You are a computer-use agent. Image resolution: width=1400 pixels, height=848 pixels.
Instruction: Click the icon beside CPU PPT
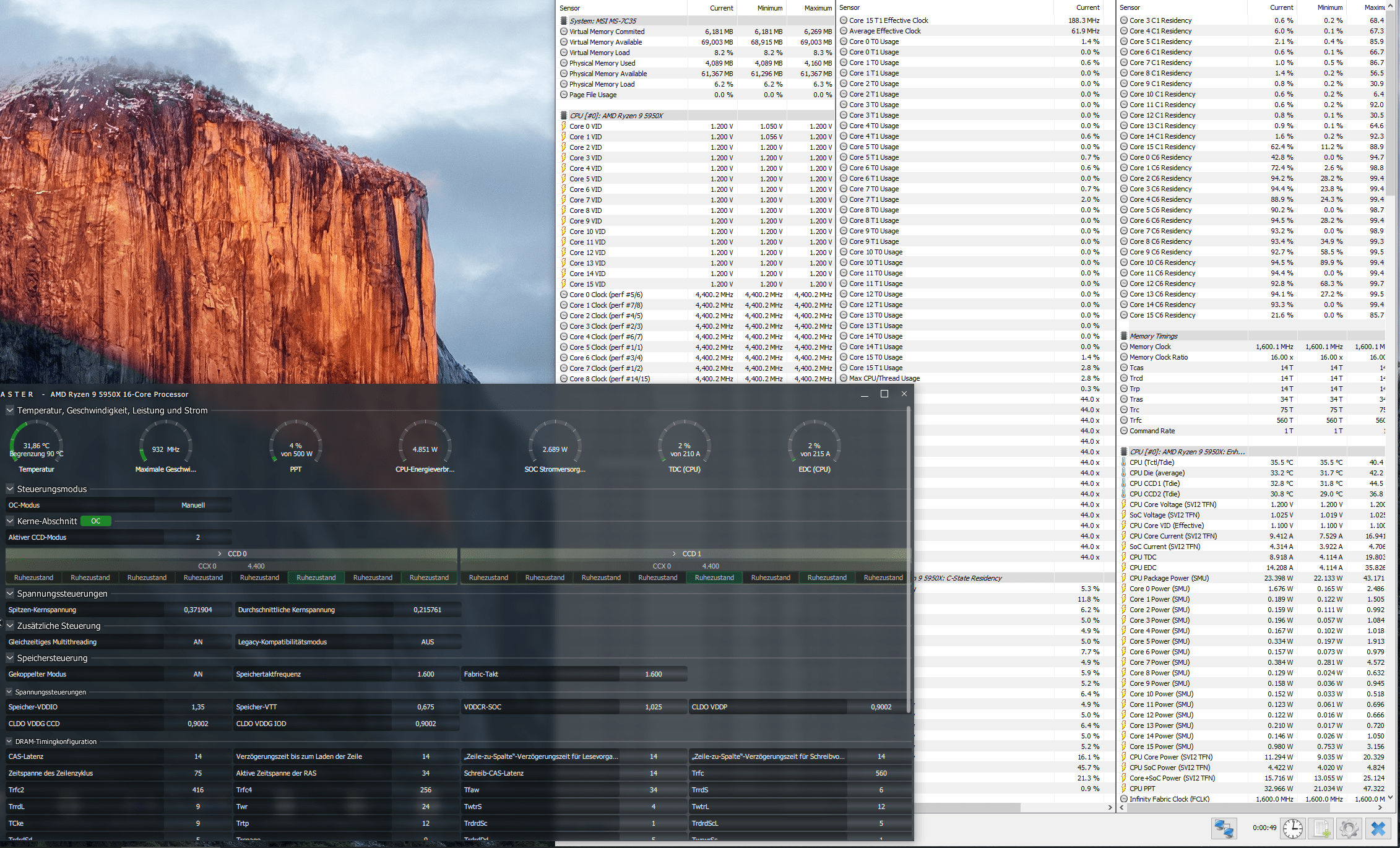pos(1124,789)
